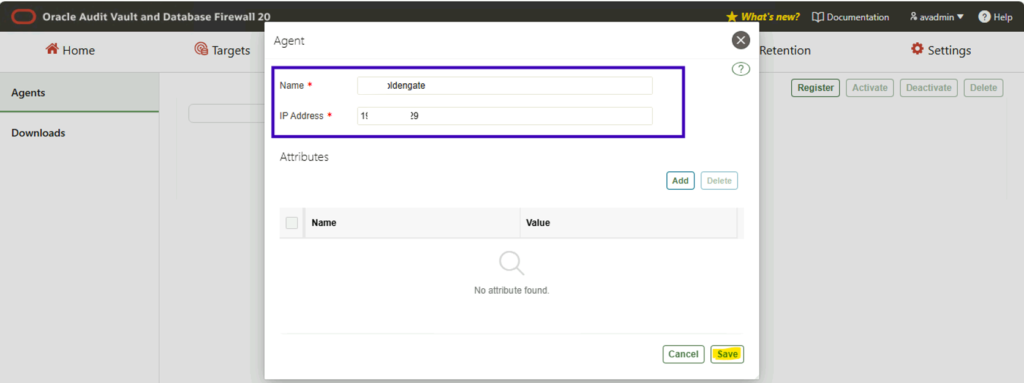
Task: Cancel the Agent dialog
Action: pyautogui.click(x=683, y=354)
